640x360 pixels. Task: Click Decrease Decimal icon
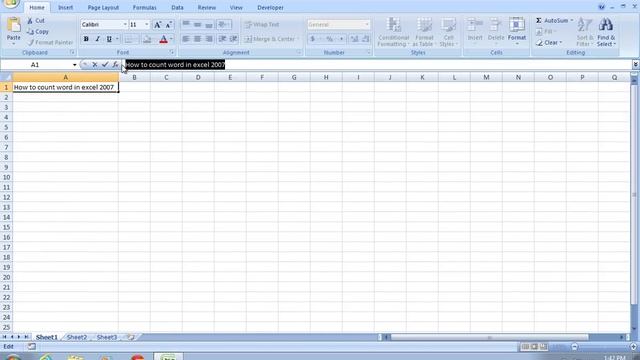366,39
